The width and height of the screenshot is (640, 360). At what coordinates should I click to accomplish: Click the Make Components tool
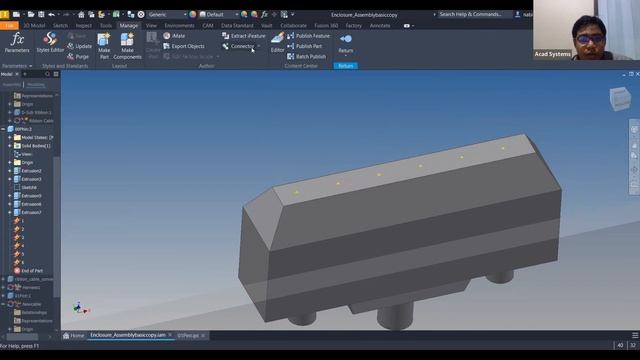point(127,46)
